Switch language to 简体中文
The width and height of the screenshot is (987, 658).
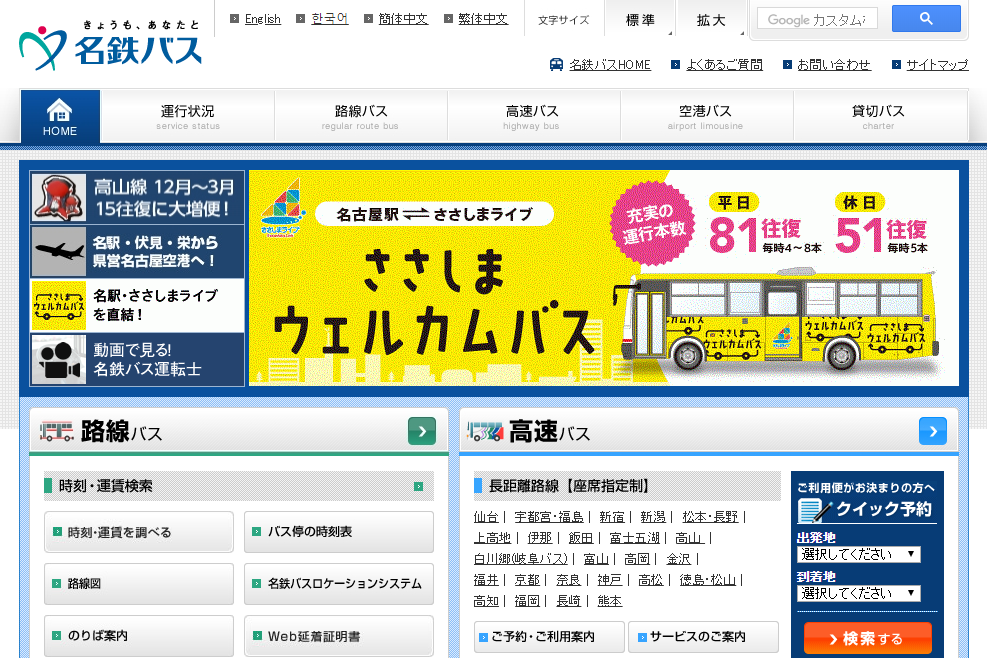tap(403, 19)
